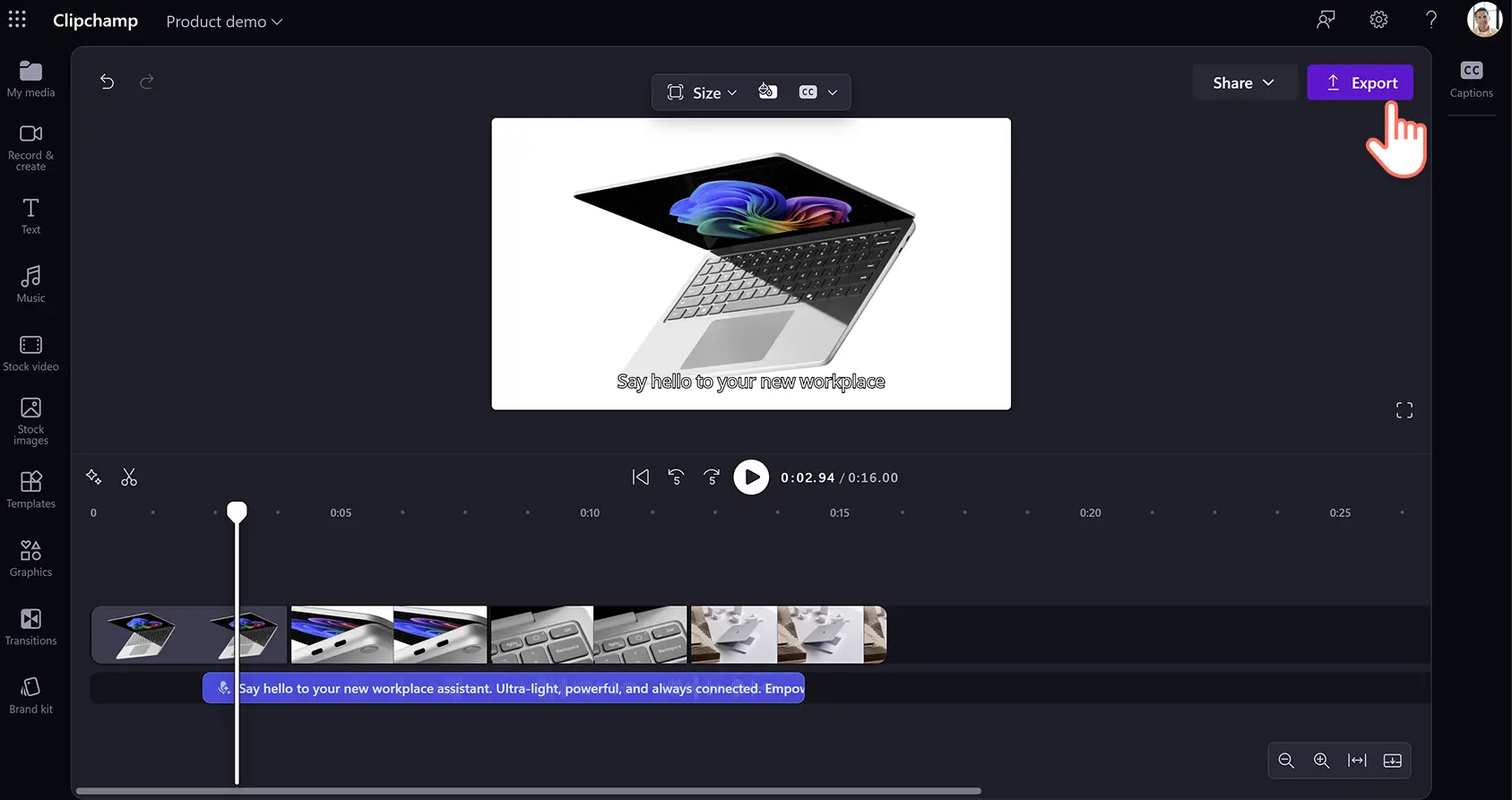This screenshot has height=800, width=1512.
Task: Collapse the timeline panel
Action: pos(1393,760)
